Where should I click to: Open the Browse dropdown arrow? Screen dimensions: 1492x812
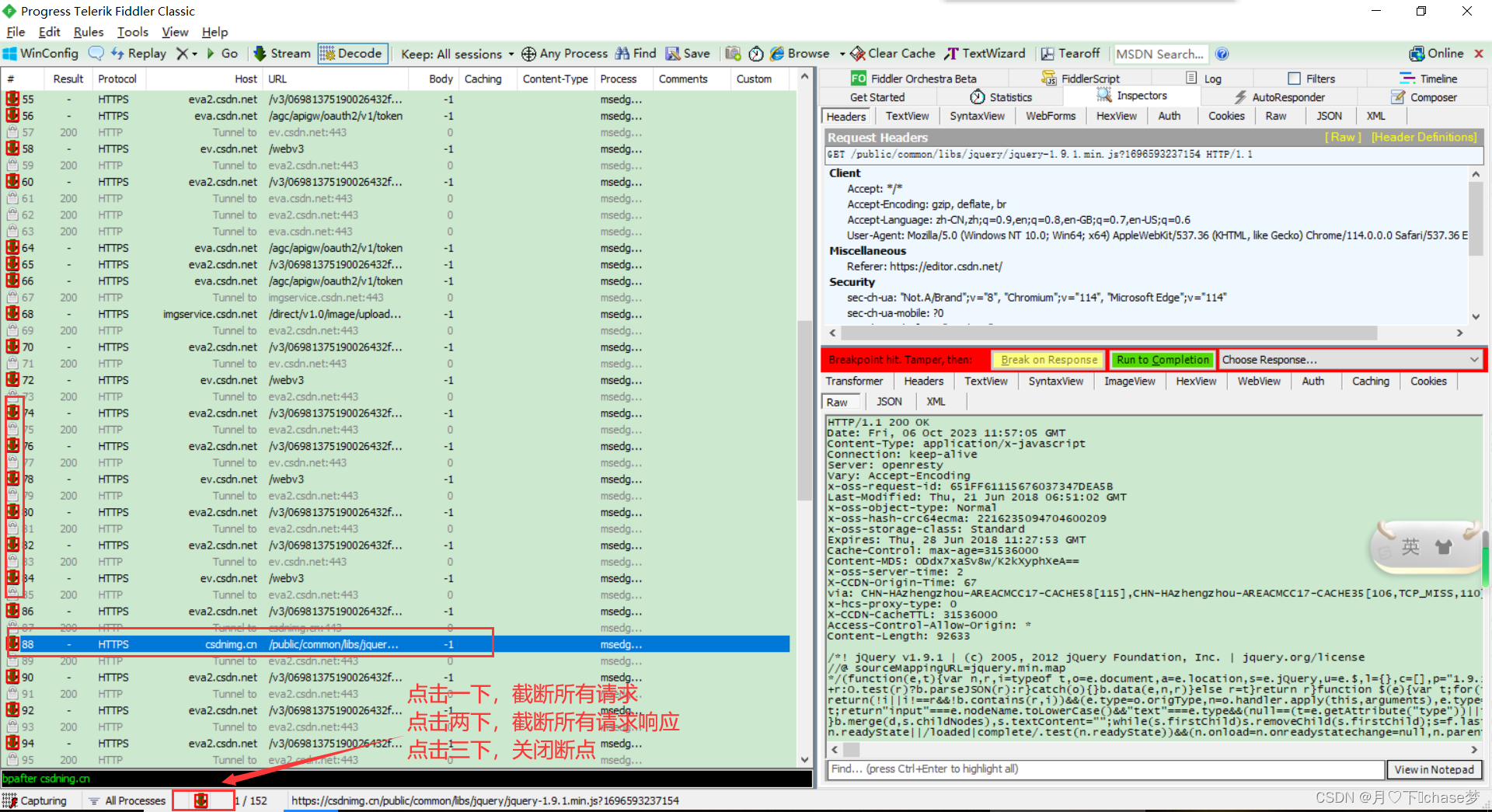(842, 54)
